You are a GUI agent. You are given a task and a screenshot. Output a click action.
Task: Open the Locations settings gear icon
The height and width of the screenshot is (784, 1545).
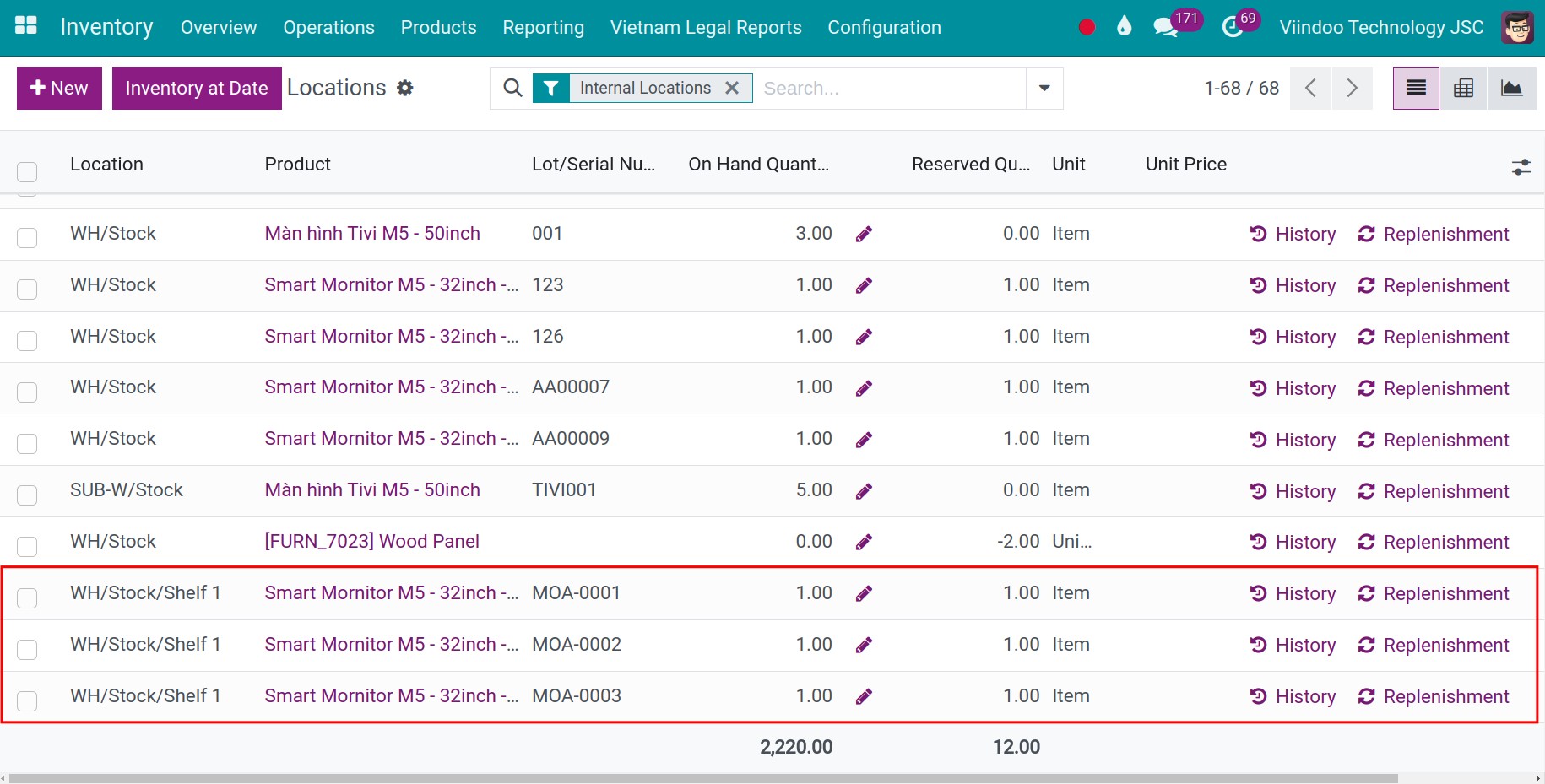[405, 87]
